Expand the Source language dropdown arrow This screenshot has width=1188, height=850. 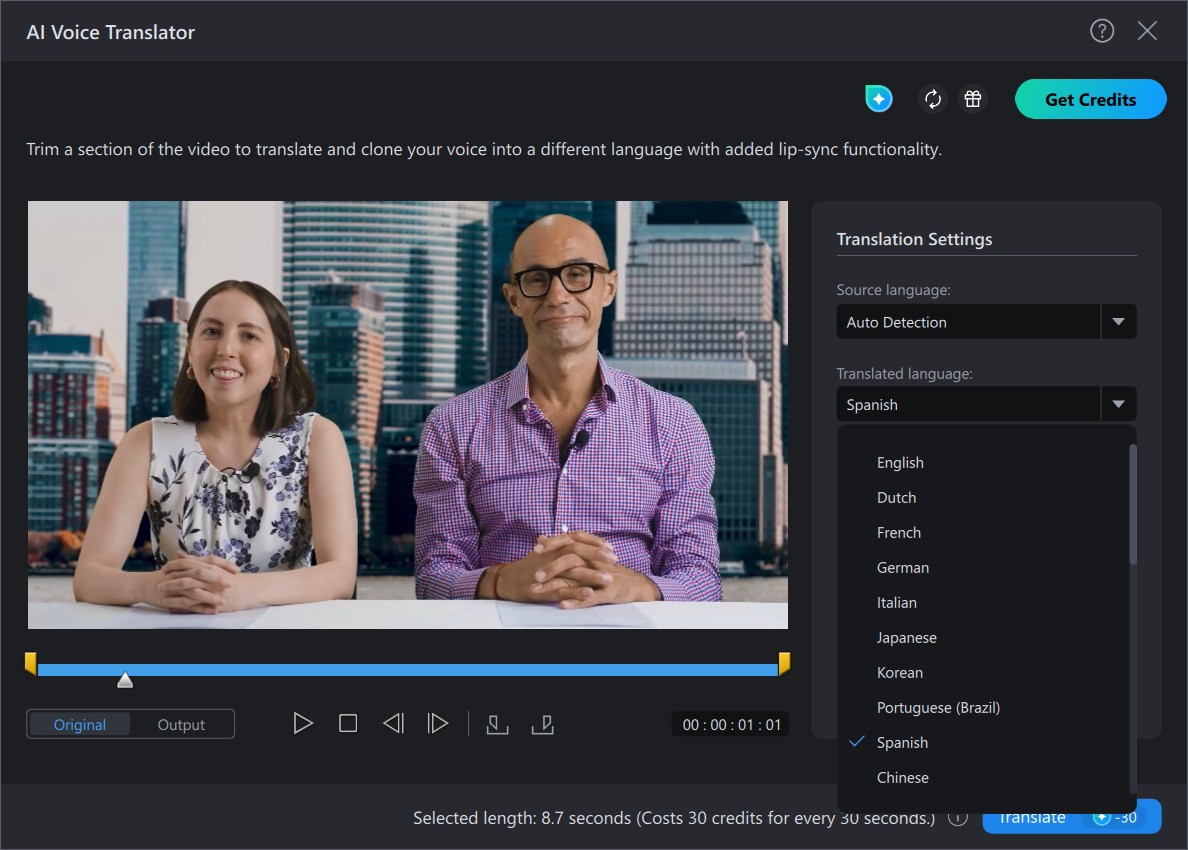click(x=1118, y=322)
